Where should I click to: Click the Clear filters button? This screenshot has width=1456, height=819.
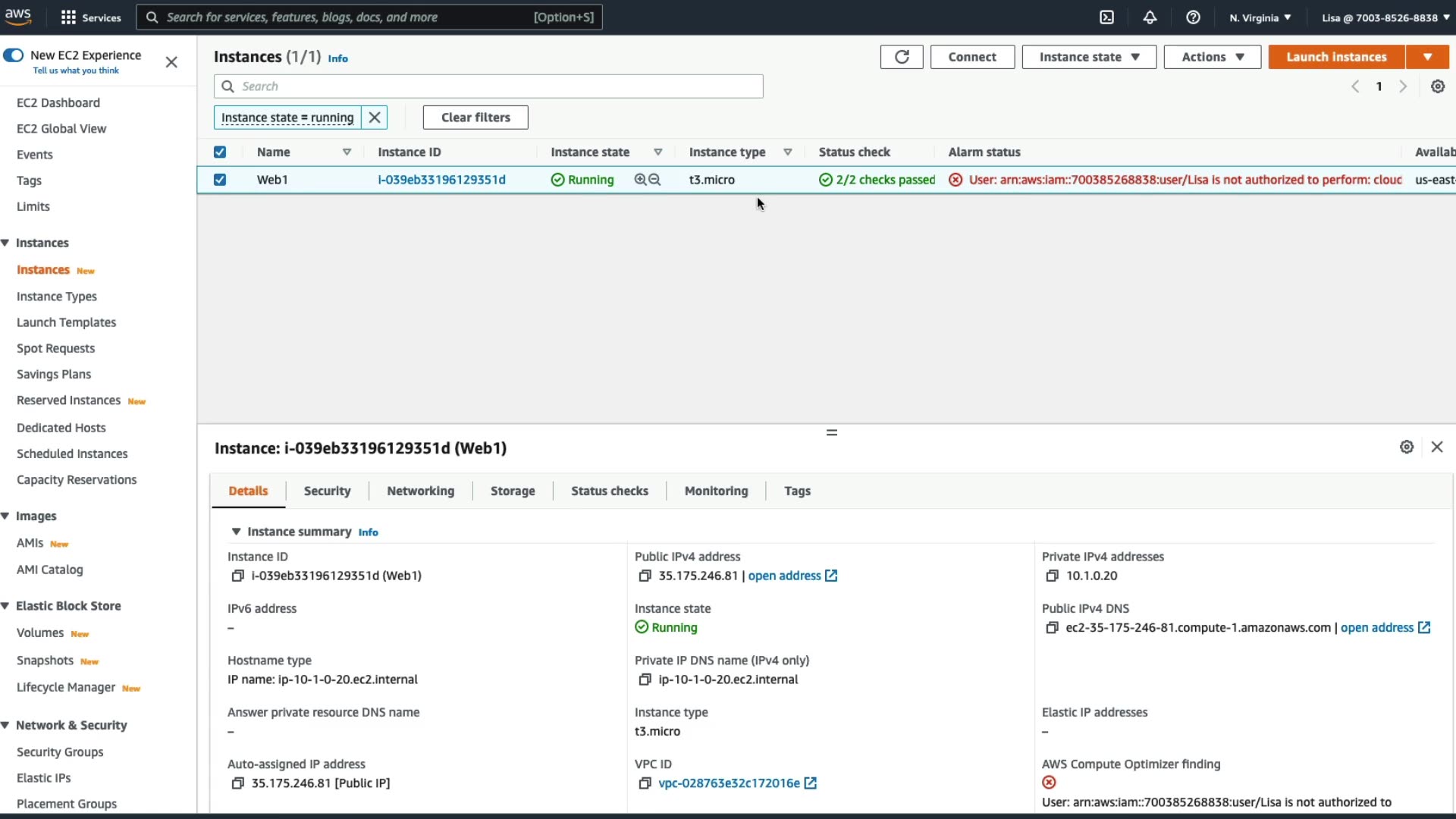click(x=475, y=118)
